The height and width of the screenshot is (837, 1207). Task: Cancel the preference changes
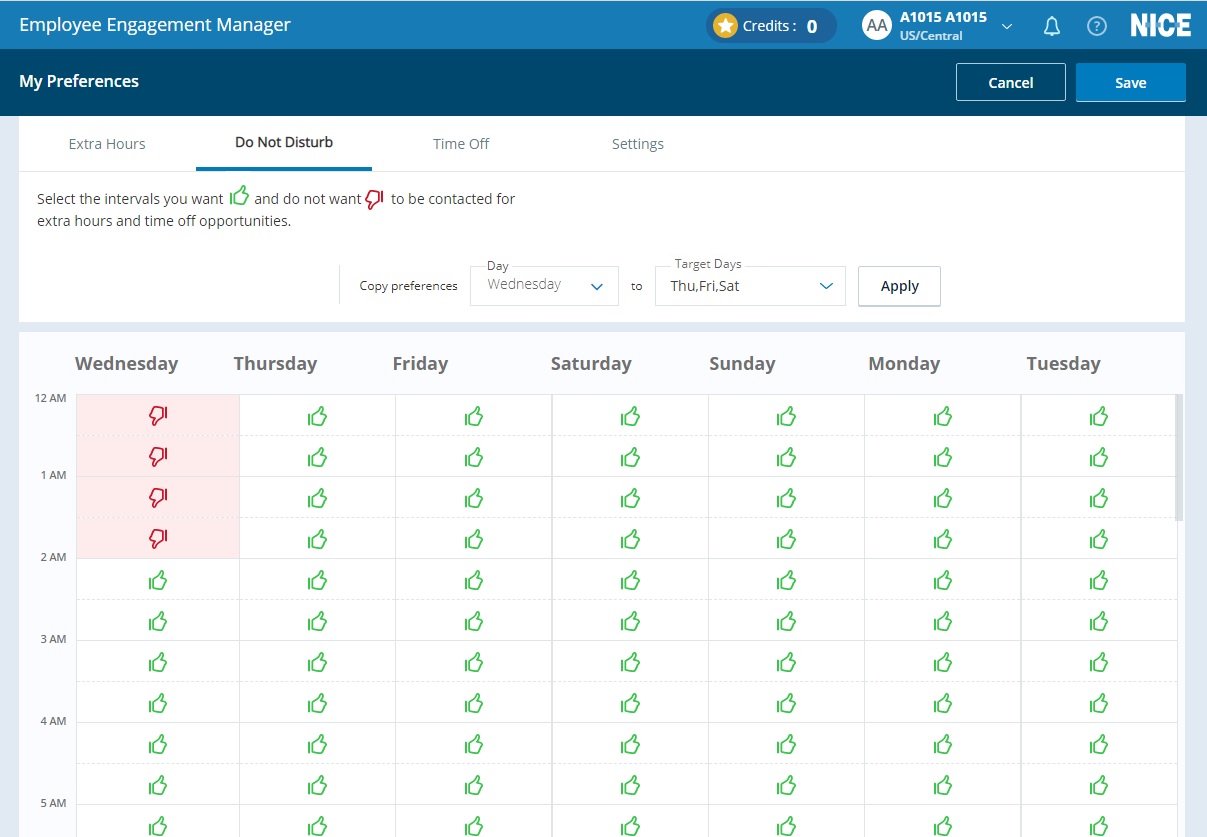click(1010, 83)
